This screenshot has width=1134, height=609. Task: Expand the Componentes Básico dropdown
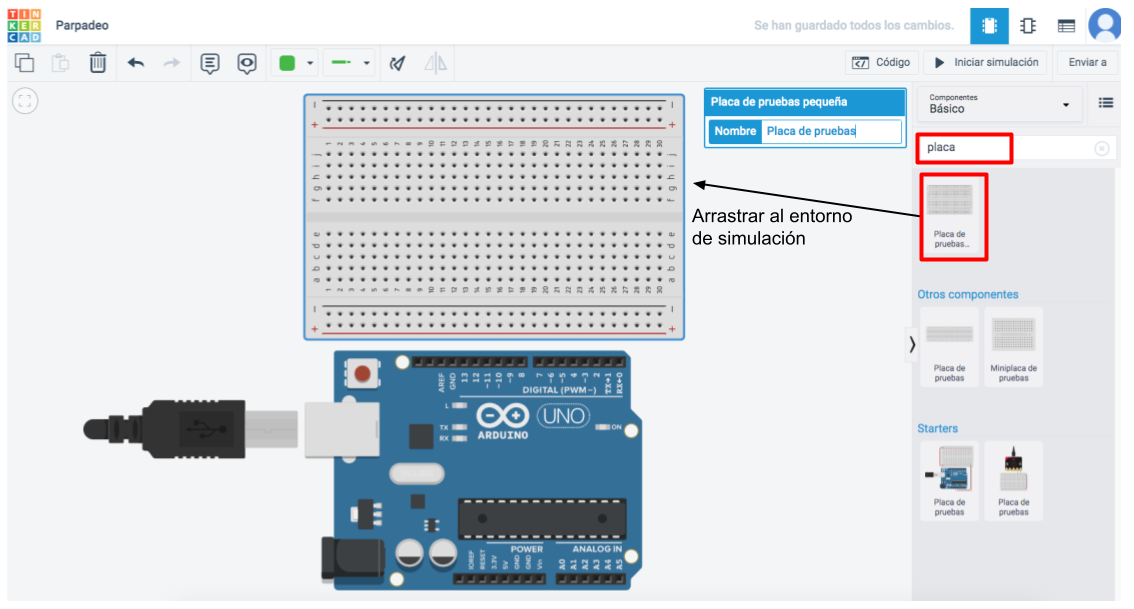[999, 104]
